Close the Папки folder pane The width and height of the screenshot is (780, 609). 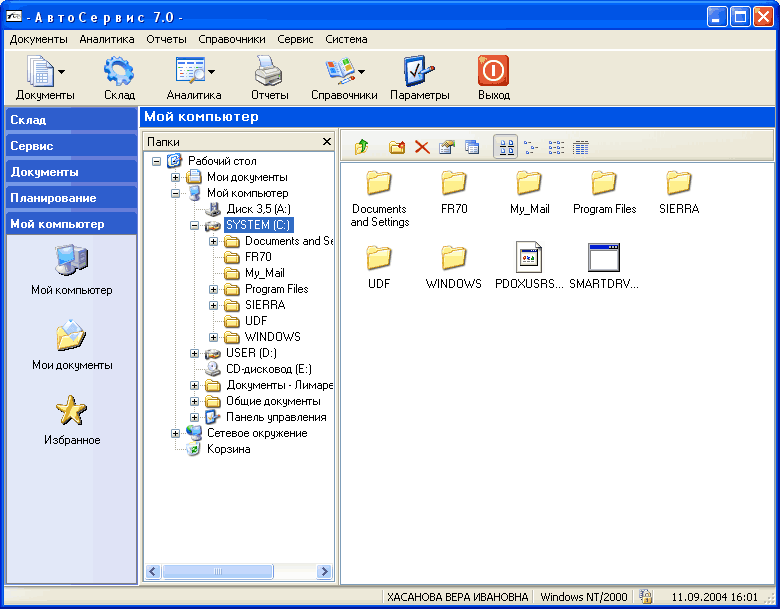[326, 142]
